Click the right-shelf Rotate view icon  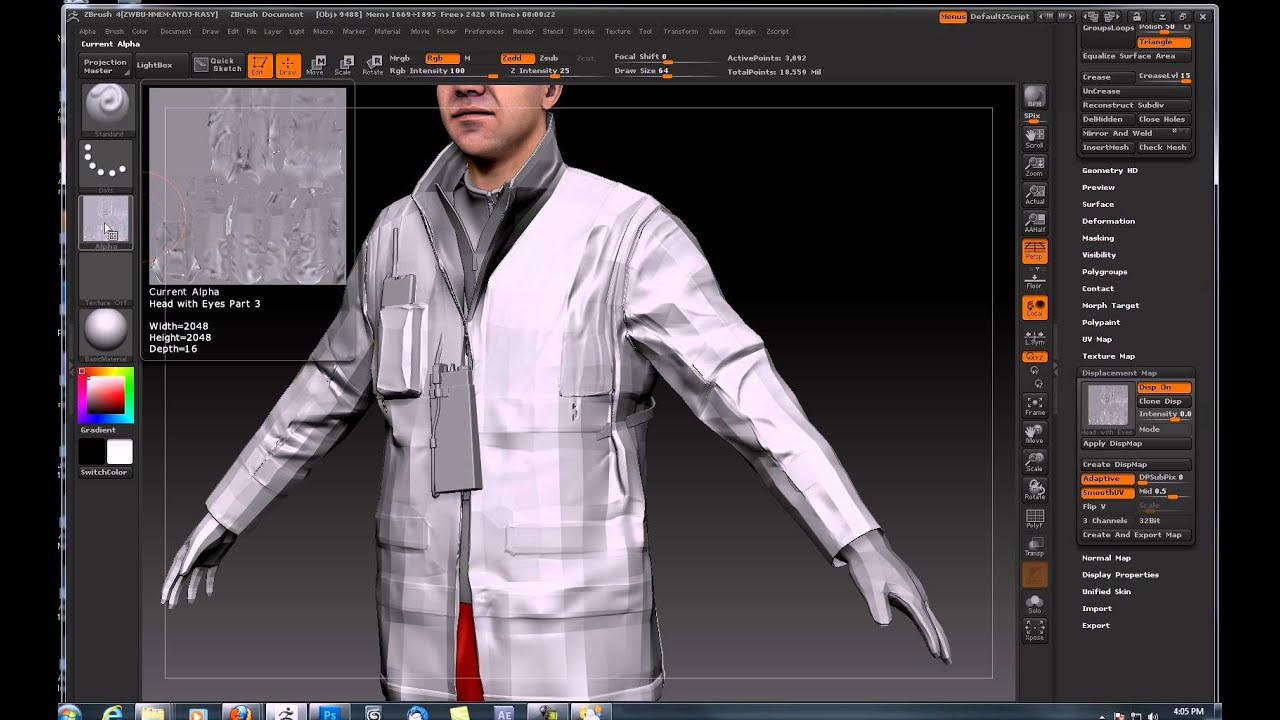click(x=1035, y=489)
